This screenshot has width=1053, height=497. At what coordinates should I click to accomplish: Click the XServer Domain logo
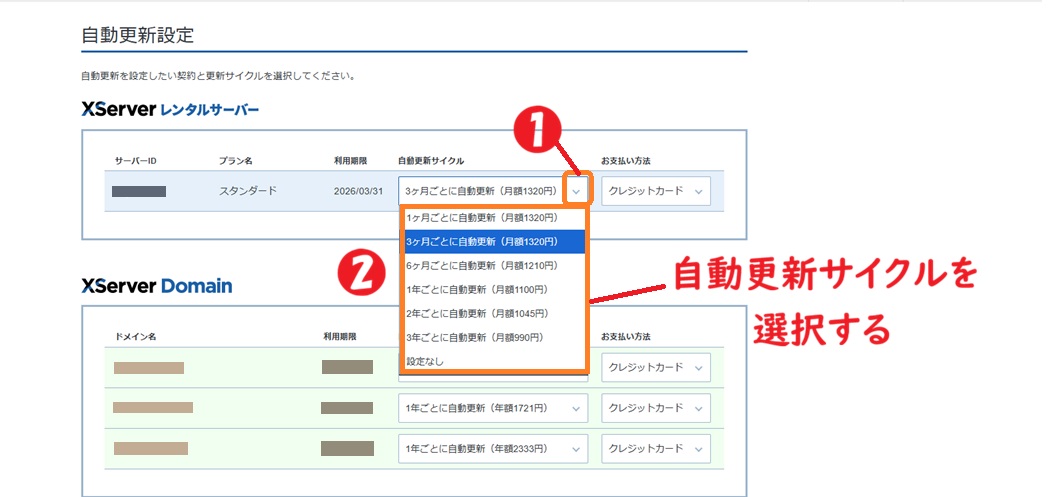pyautogui.click(x=156, y=286)
